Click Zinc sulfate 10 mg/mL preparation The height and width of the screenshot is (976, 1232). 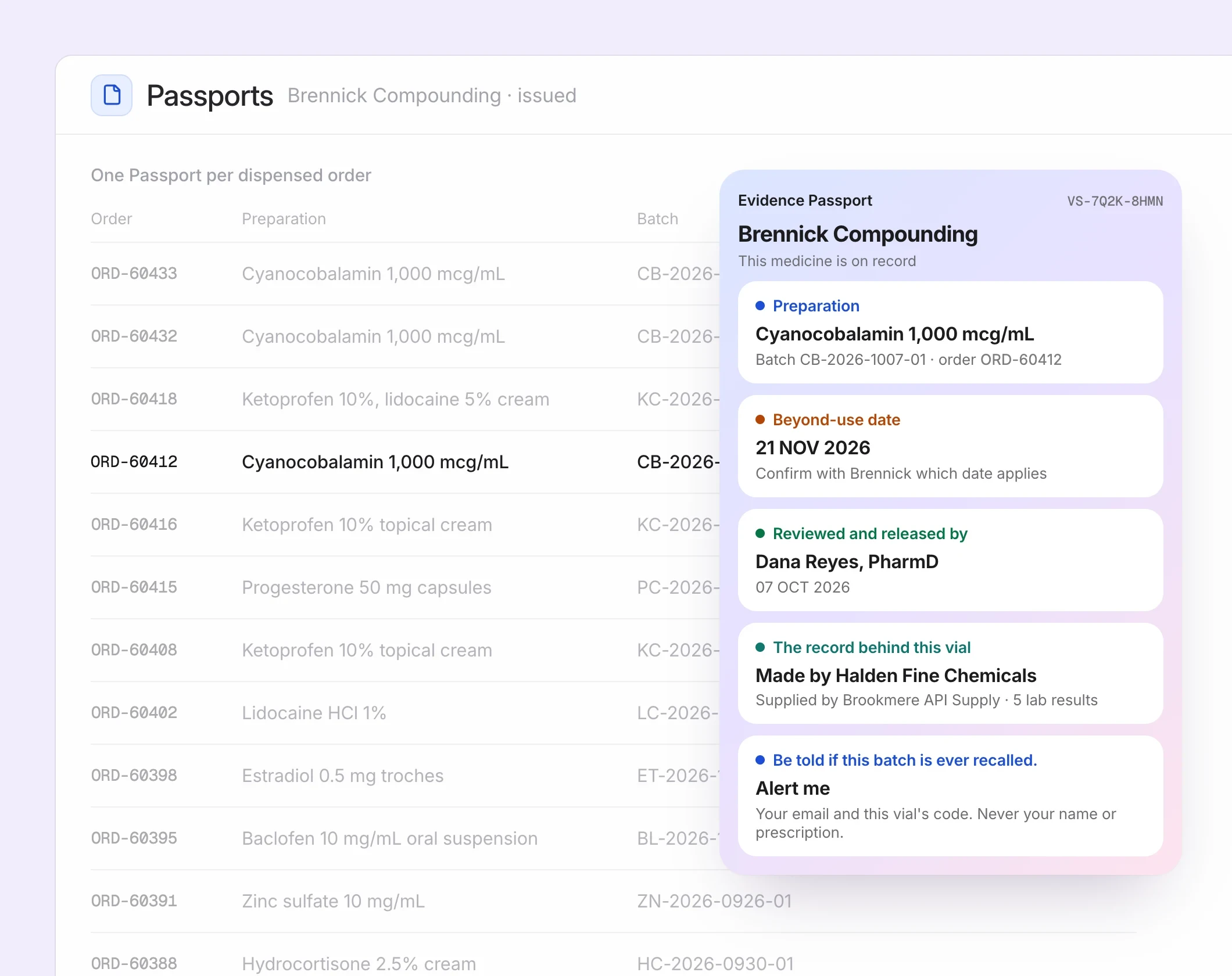tap(334, 901)
